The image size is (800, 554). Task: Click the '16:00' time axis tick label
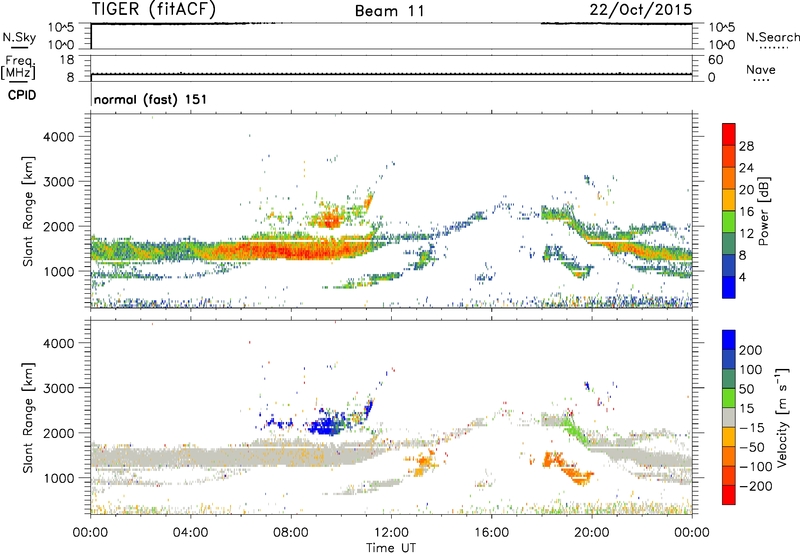pos(491,533)
